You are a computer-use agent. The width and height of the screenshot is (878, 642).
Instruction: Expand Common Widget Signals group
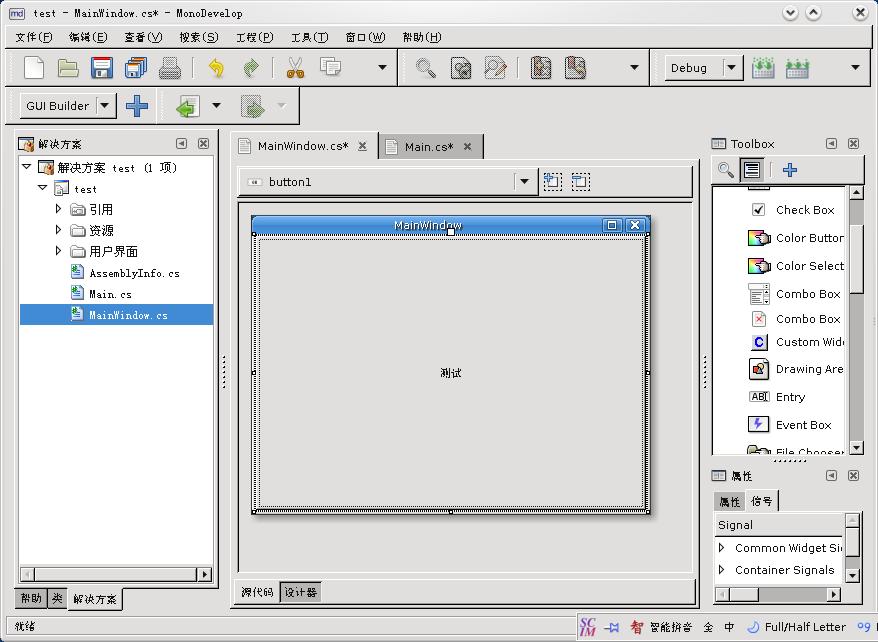click(722, 548)
